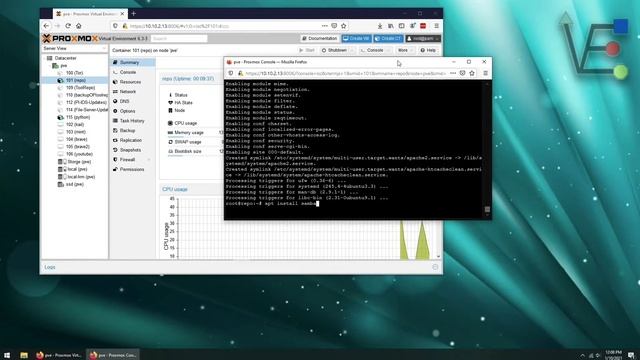Open the Options section
640x360 pixels.
(x=132, y=111)
